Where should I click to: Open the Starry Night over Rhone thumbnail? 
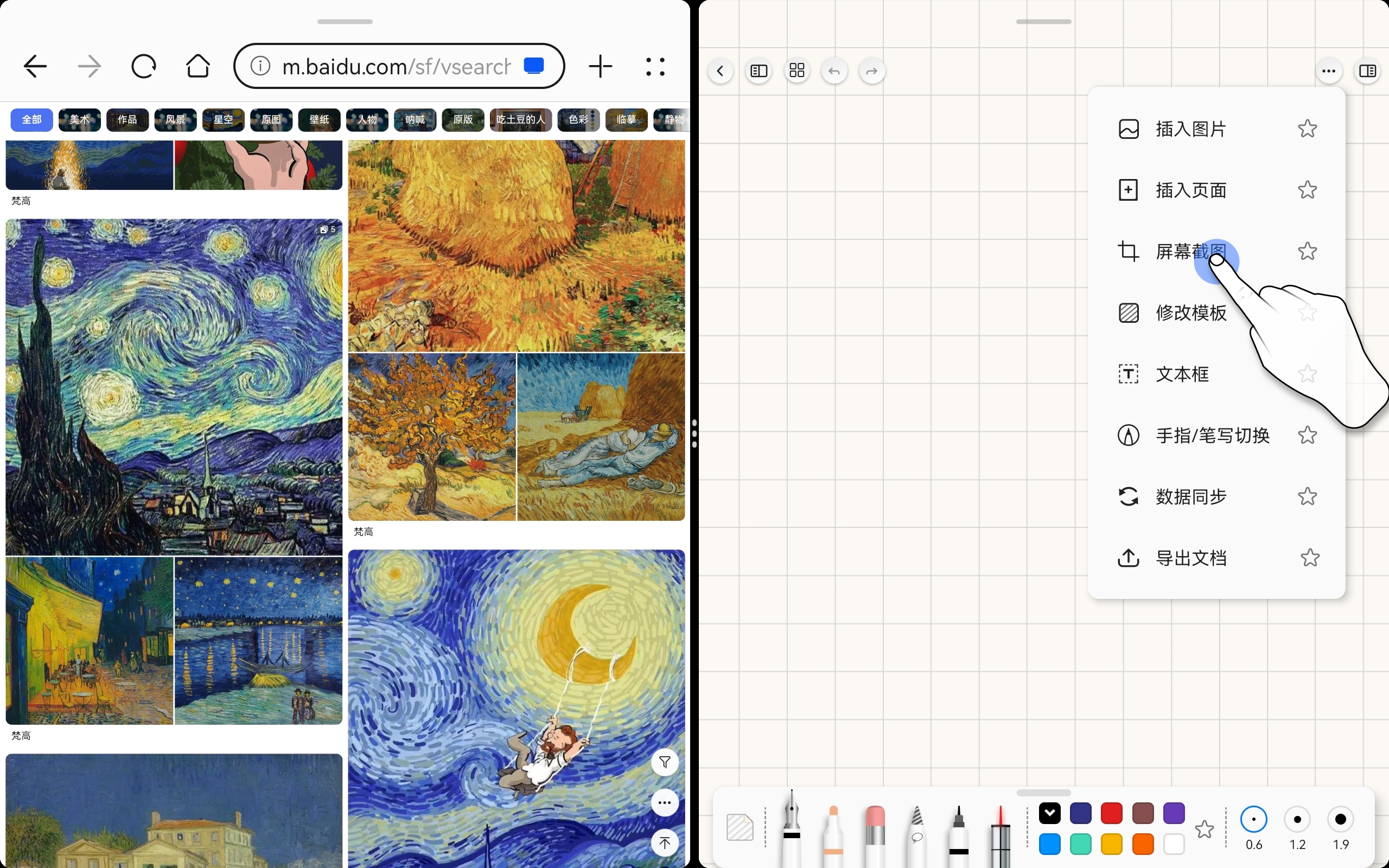coord(258,641)
